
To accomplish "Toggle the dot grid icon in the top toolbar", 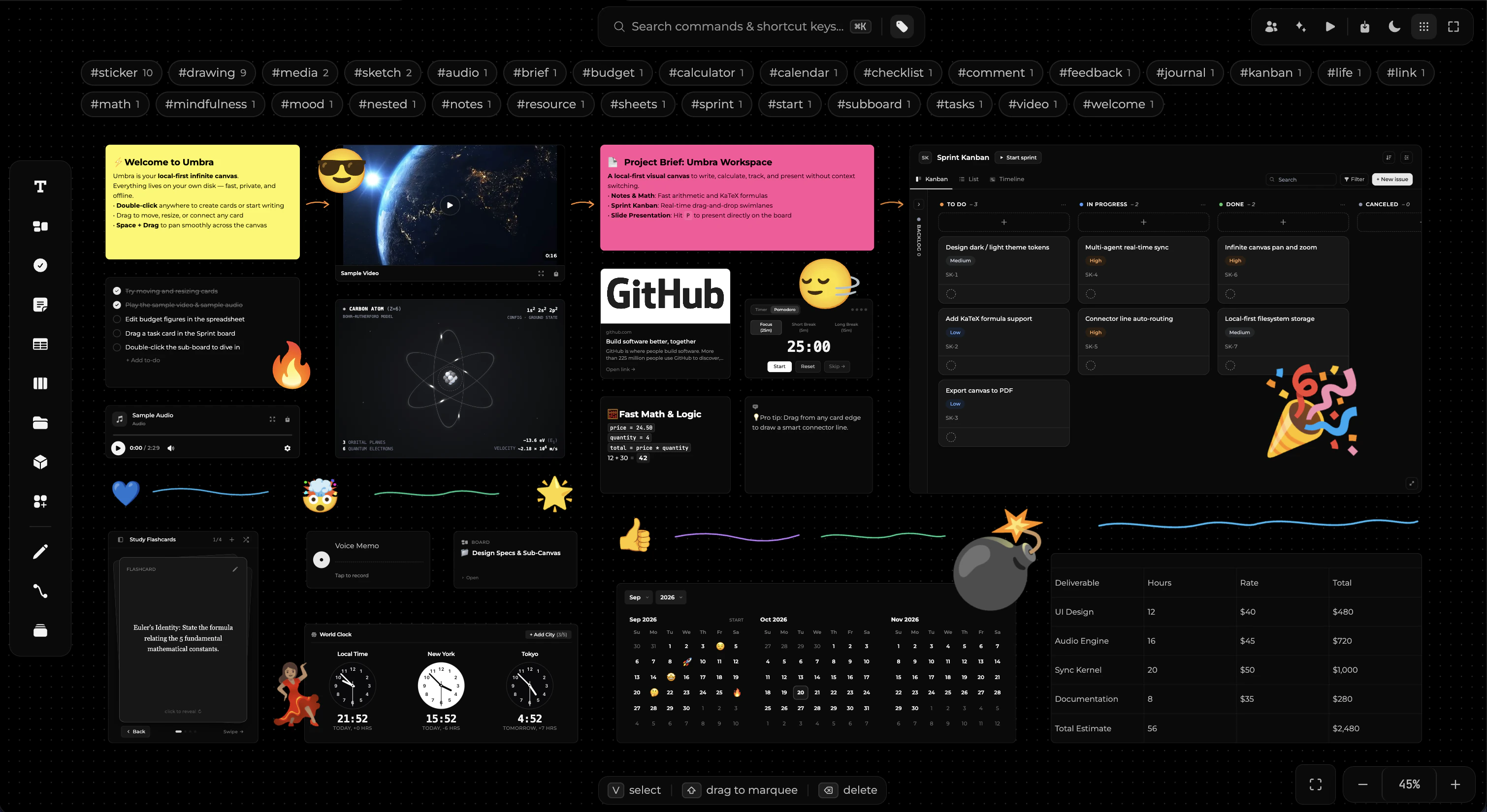I will [1424, 27].
